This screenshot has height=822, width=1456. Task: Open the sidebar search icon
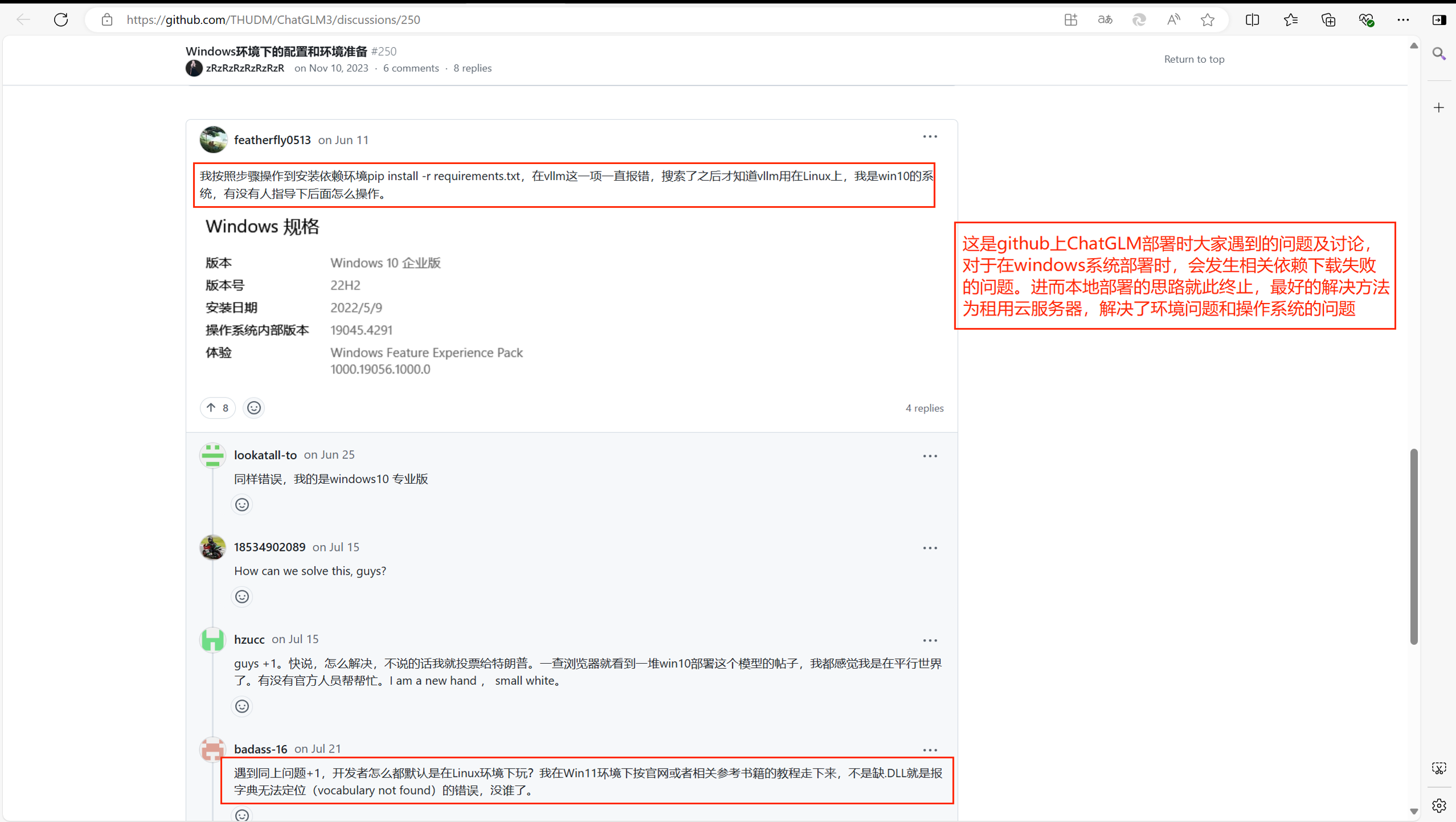pyautogui.click(x=1439, y=54)
